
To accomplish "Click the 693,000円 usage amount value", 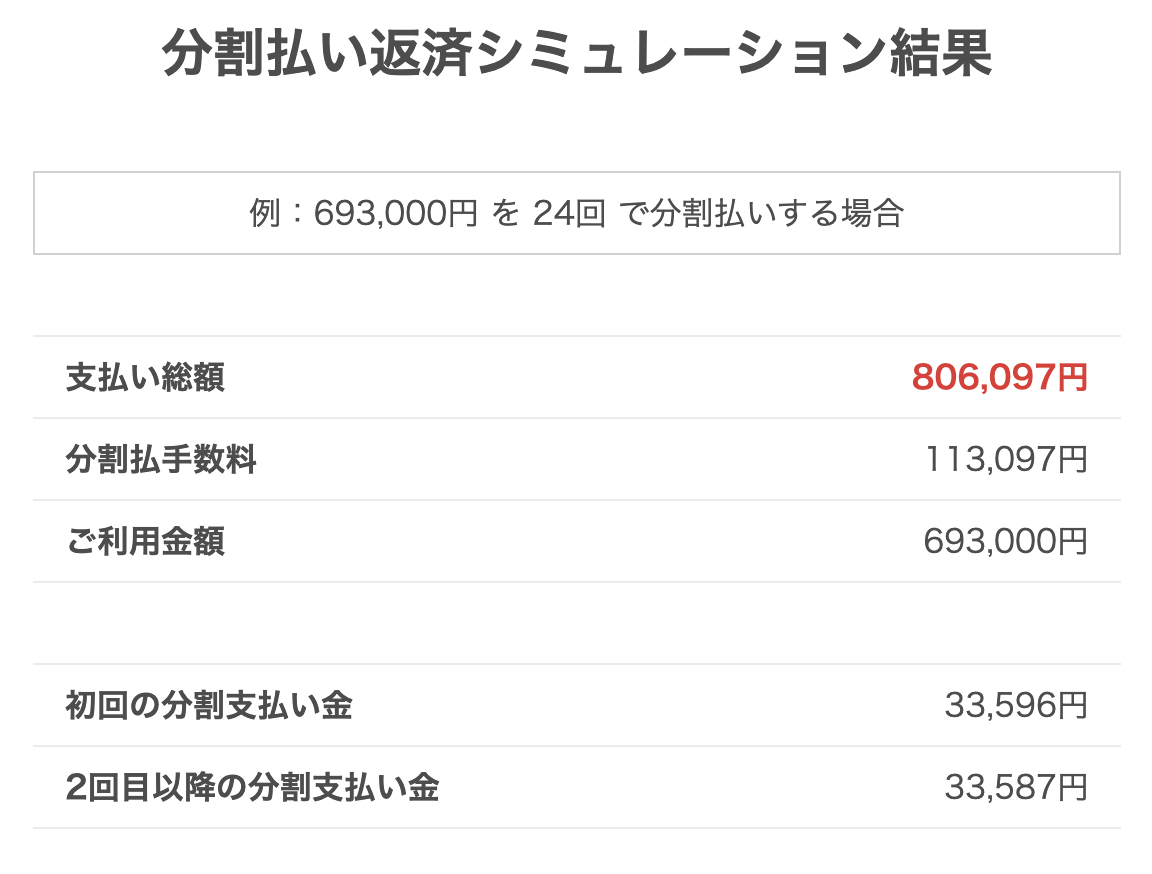I will point(1005,541).
